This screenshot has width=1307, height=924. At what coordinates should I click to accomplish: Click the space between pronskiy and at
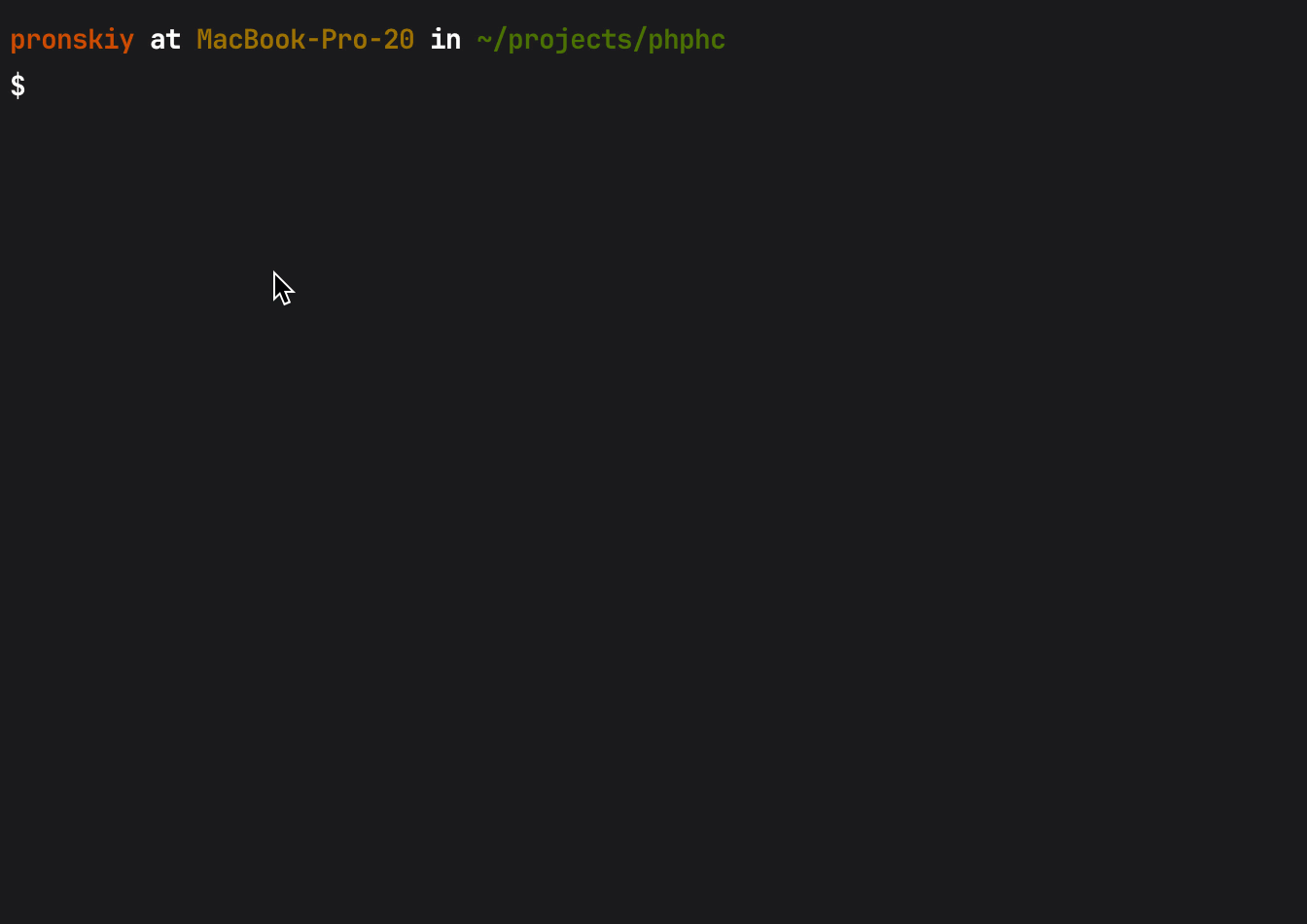click(142, 40)
